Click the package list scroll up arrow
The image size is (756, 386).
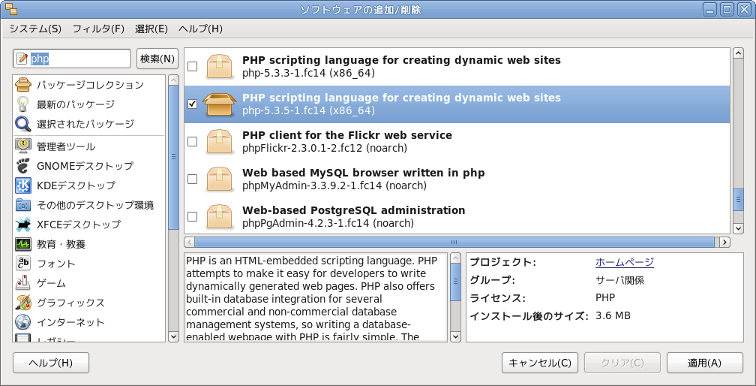click(738, 53)
